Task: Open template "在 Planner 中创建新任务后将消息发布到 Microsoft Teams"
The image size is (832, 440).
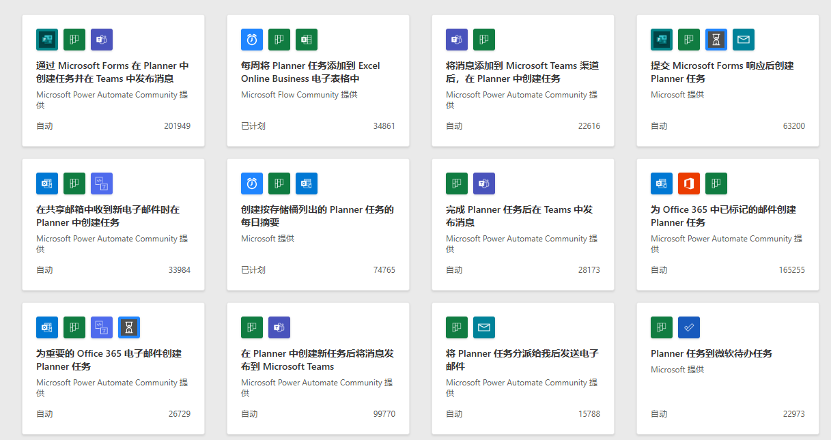Action: 317,360
